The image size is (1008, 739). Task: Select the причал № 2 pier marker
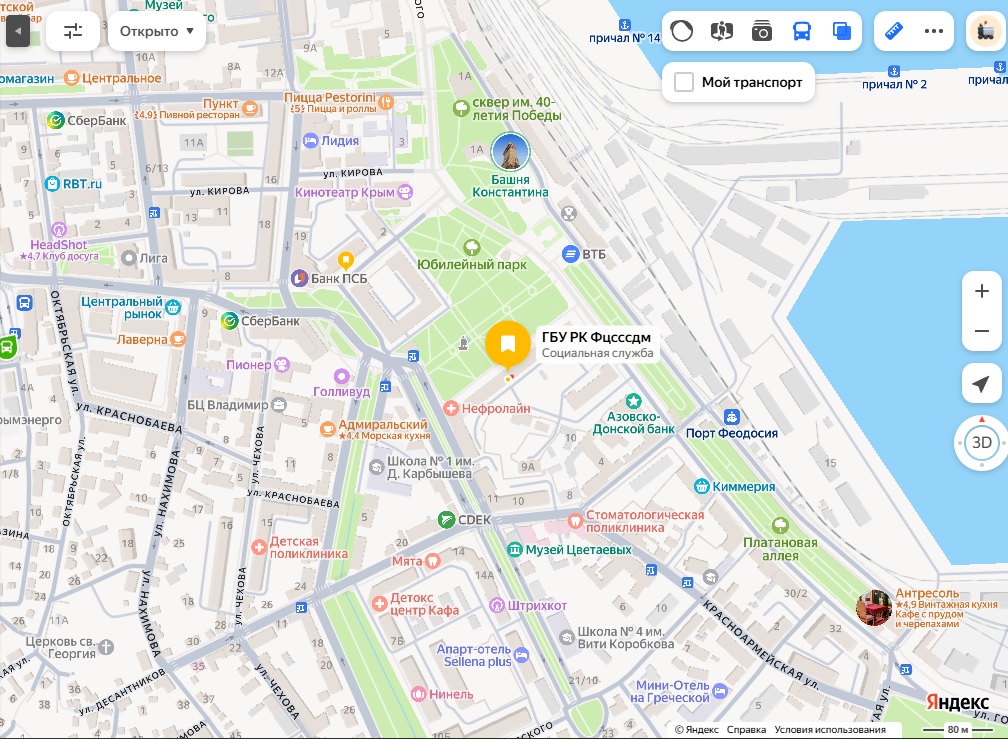point(894,71)
